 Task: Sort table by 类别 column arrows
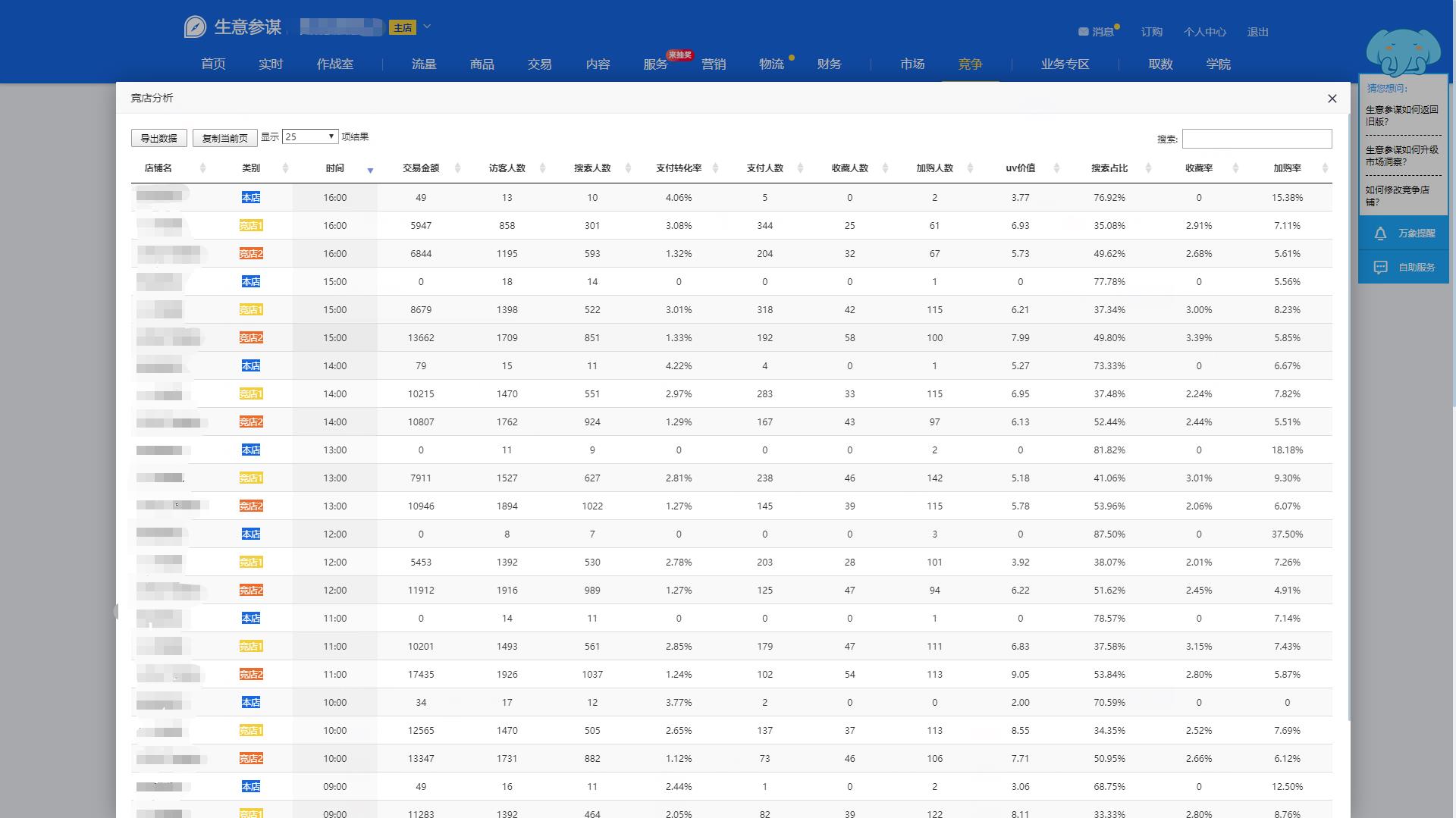pyautogui.click(x=285, y=168)
